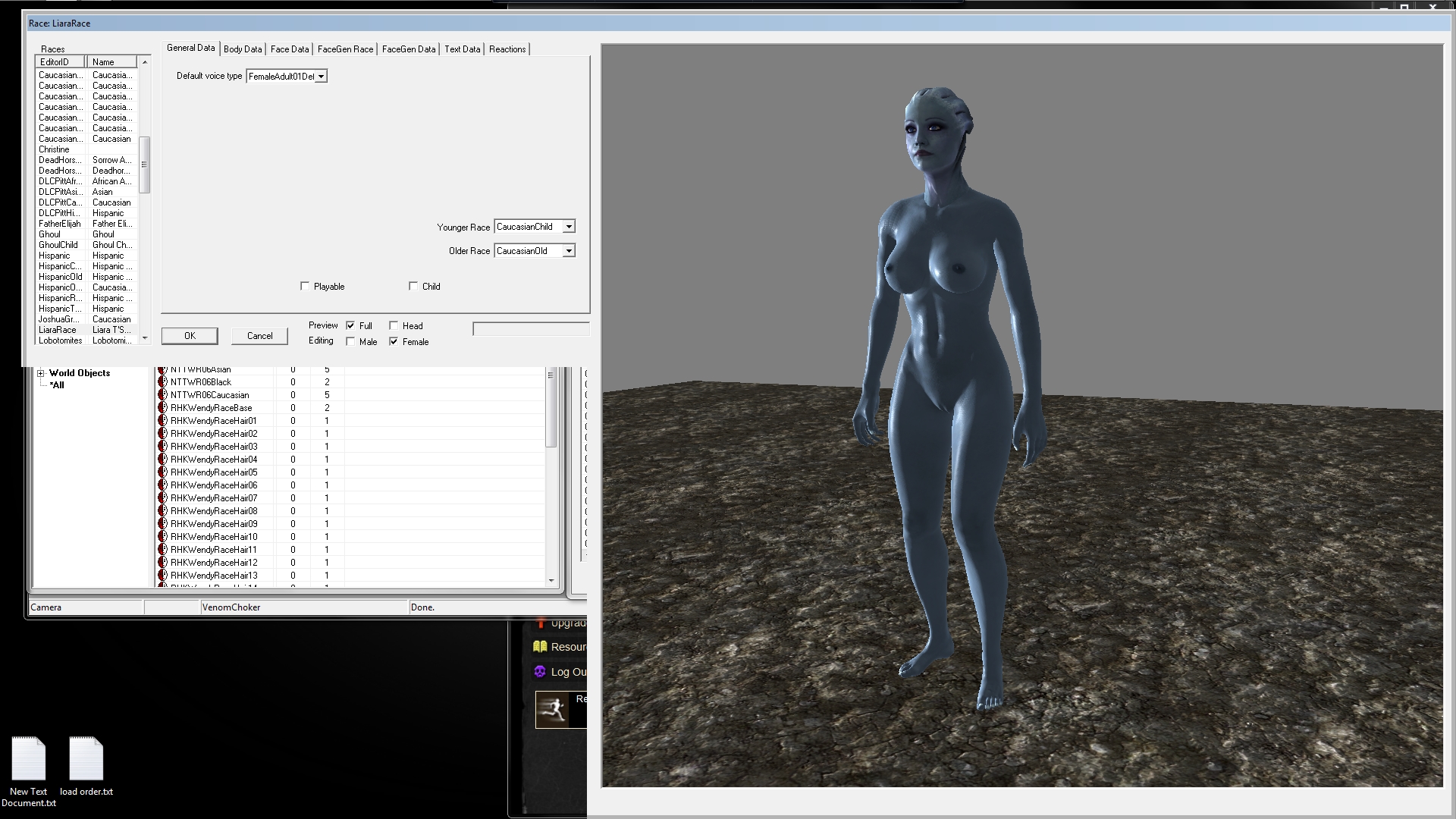Screen dimensions: 1456x819
Task: Click the race icon beside RHKWendyRaceHair08
Action: tap(162, 511)
